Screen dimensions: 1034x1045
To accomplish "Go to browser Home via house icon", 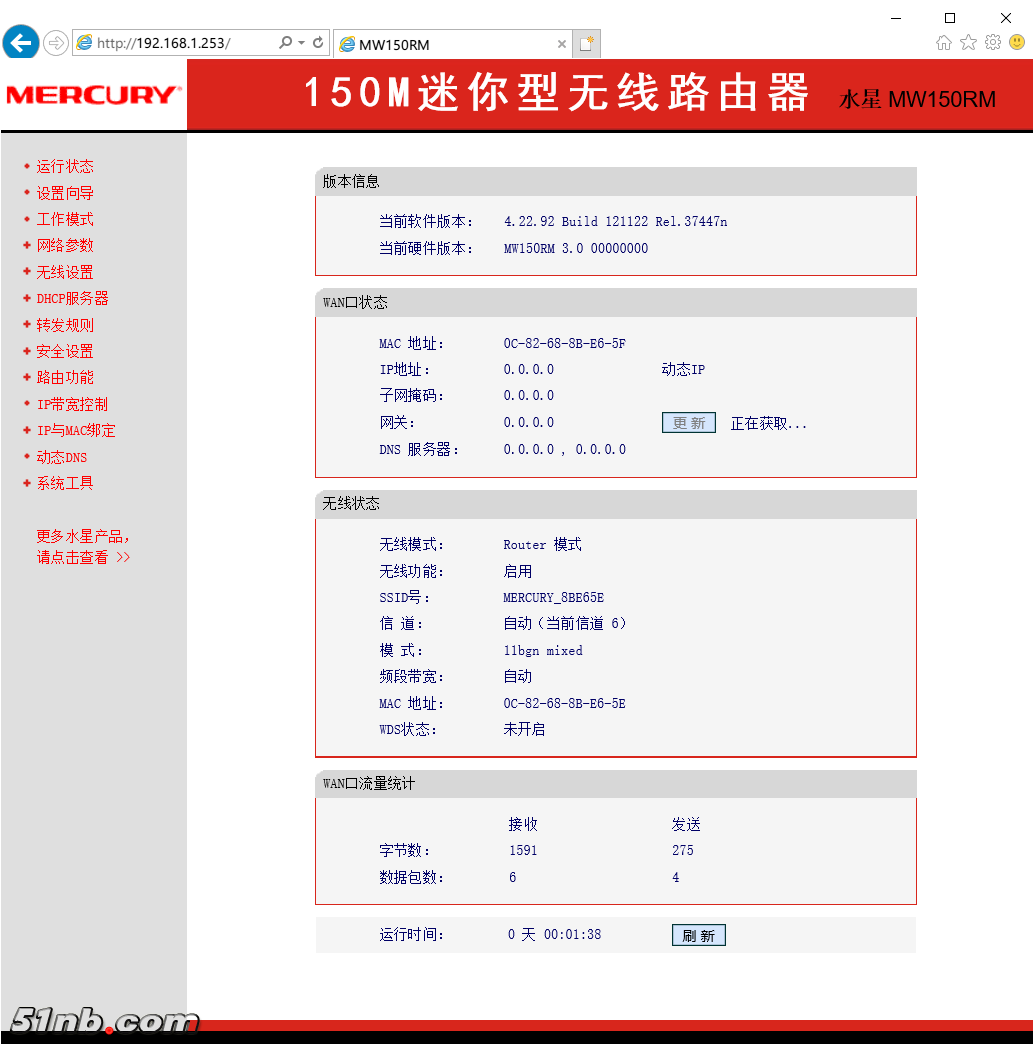I will [943, 42].
